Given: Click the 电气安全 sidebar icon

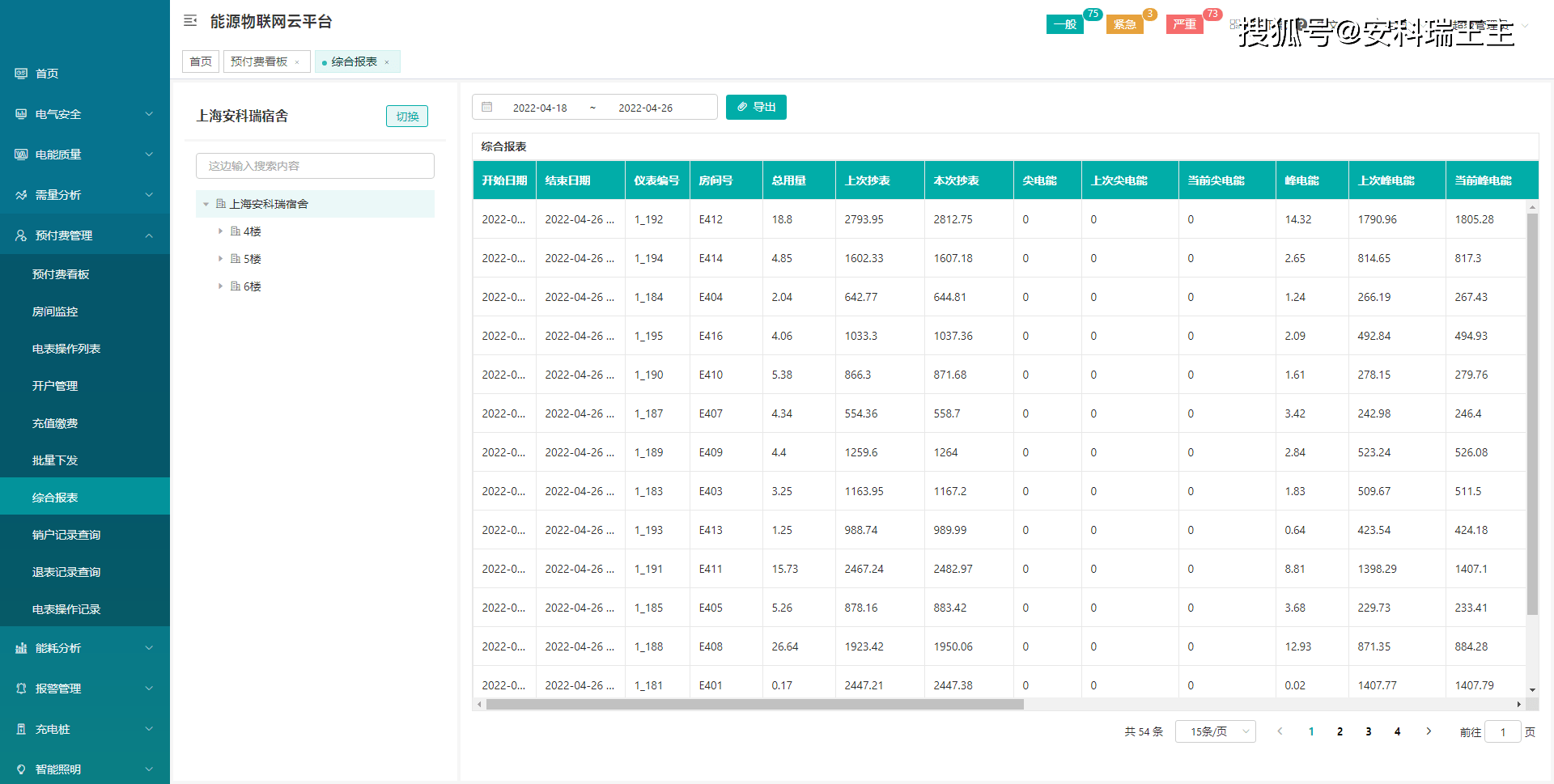Looking at the screenshot, I should coord(21,114).
